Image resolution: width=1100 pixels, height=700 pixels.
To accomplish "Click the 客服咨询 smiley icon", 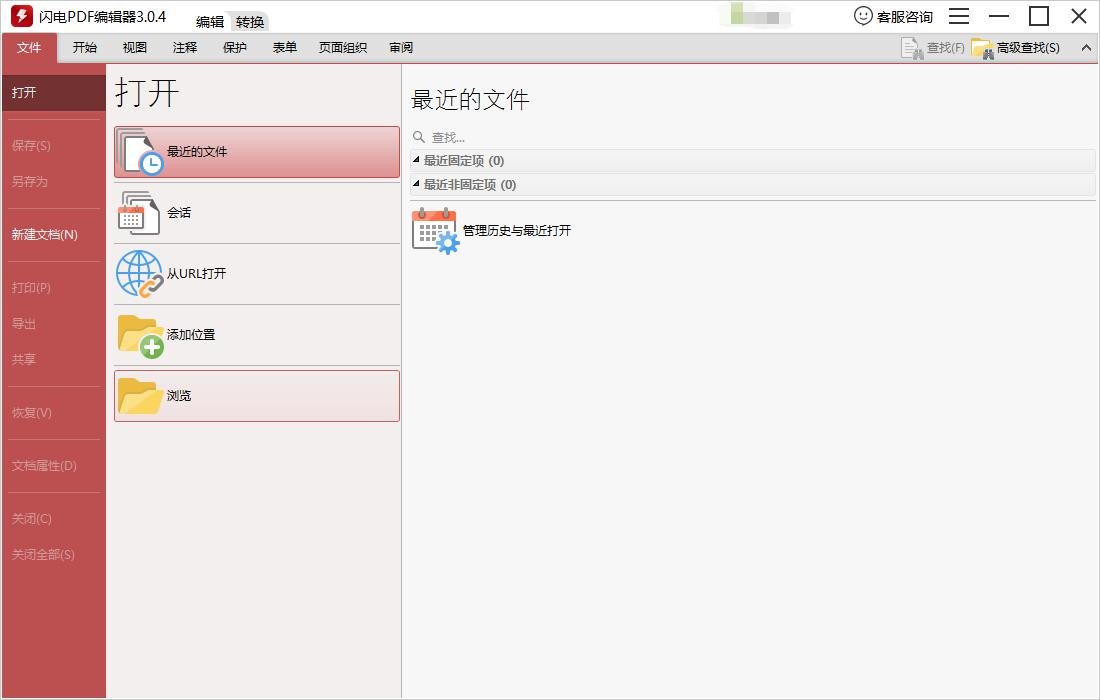I will click(x=862, y=16).
